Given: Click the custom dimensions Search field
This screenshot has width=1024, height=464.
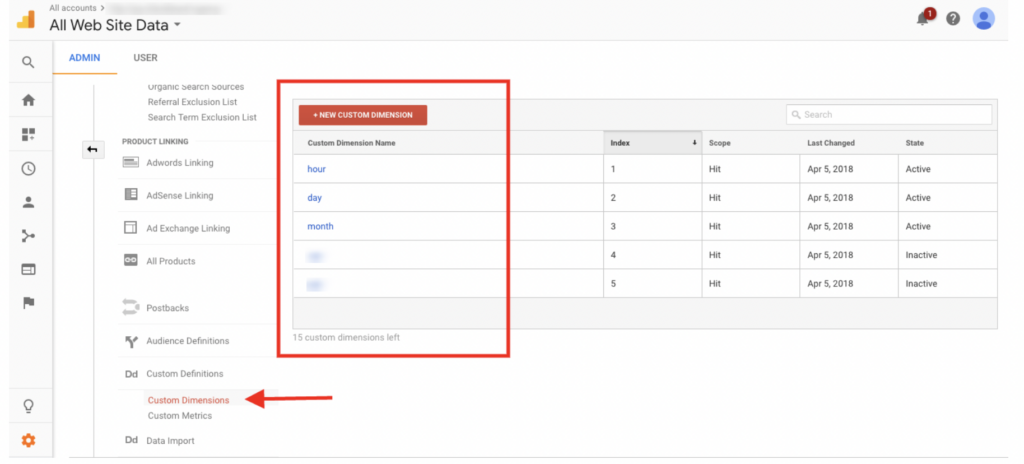Looking at the screenshot, I should [888, 115].
